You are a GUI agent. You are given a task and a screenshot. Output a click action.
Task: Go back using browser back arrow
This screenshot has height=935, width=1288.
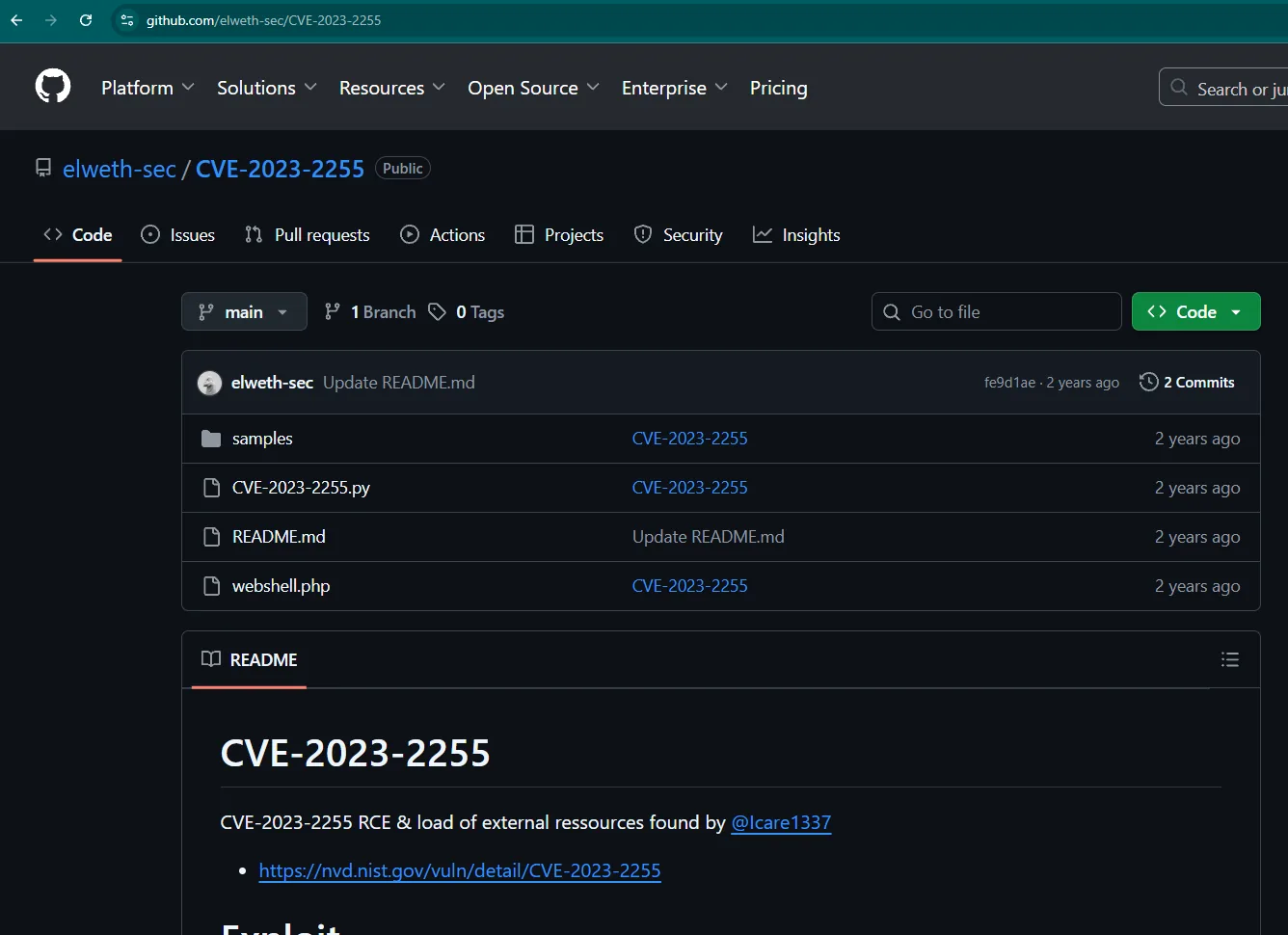16,20
